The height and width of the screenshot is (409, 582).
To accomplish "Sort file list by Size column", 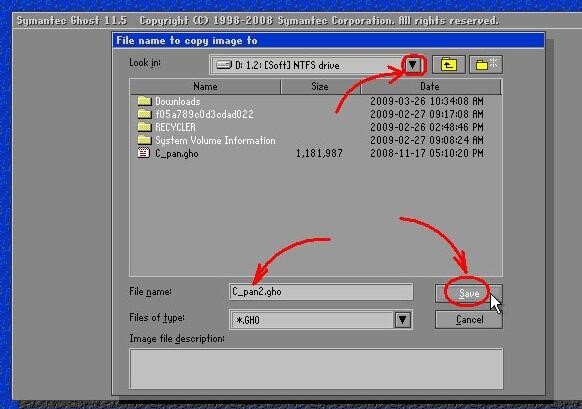I will click(x=320, y=86).
